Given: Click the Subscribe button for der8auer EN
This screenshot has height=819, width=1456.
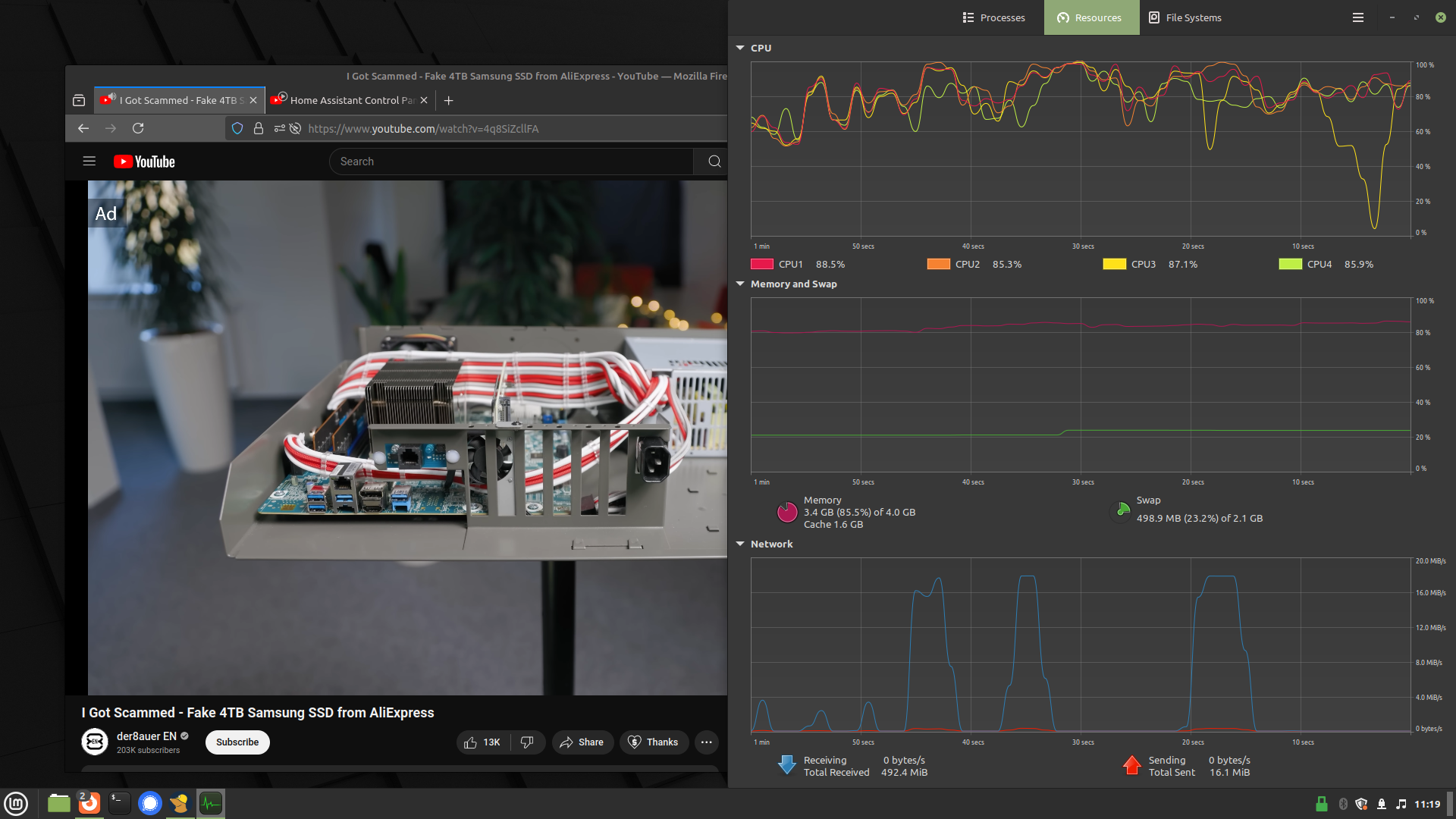Looking at the screenshot, I should [237, 742].
